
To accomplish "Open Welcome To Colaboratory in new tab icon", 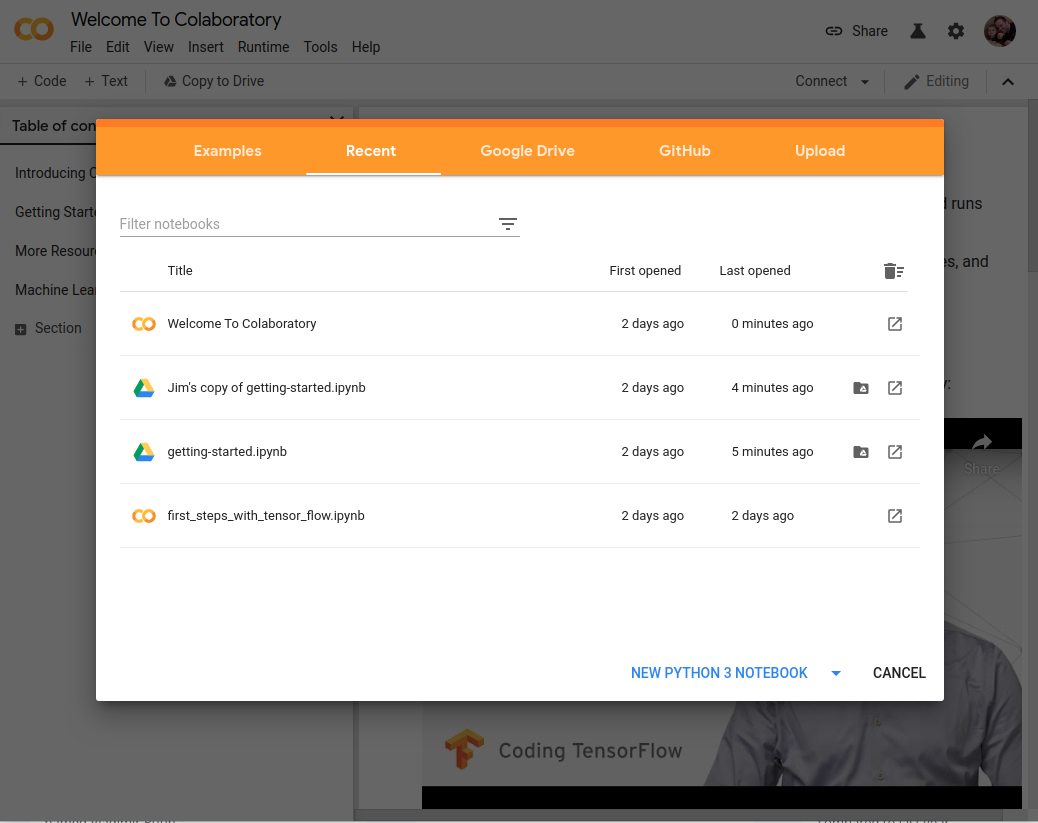I will 895,324.
